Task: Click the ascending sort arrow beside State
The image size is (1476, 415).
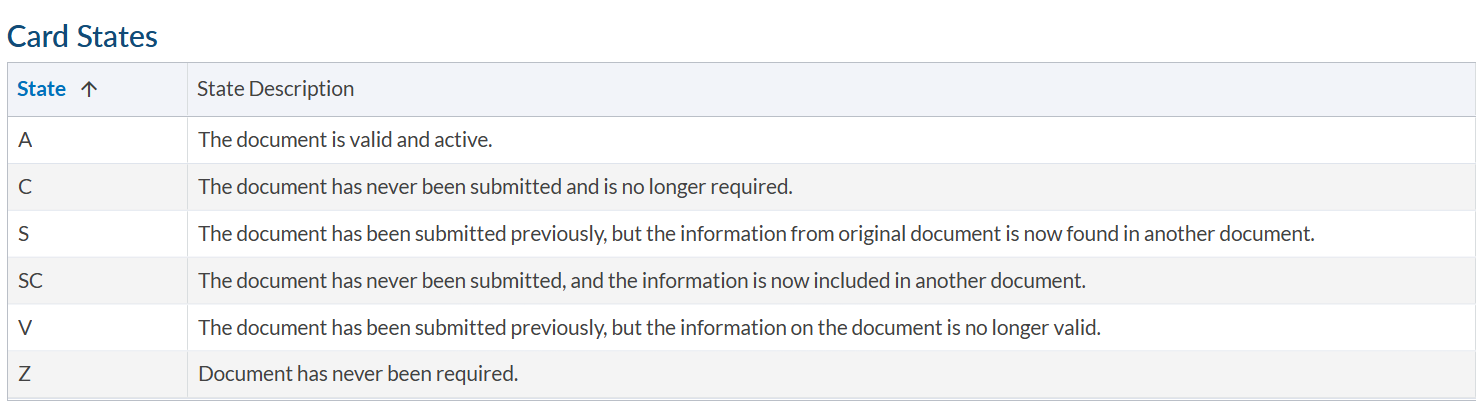Action: click(89, 89)
